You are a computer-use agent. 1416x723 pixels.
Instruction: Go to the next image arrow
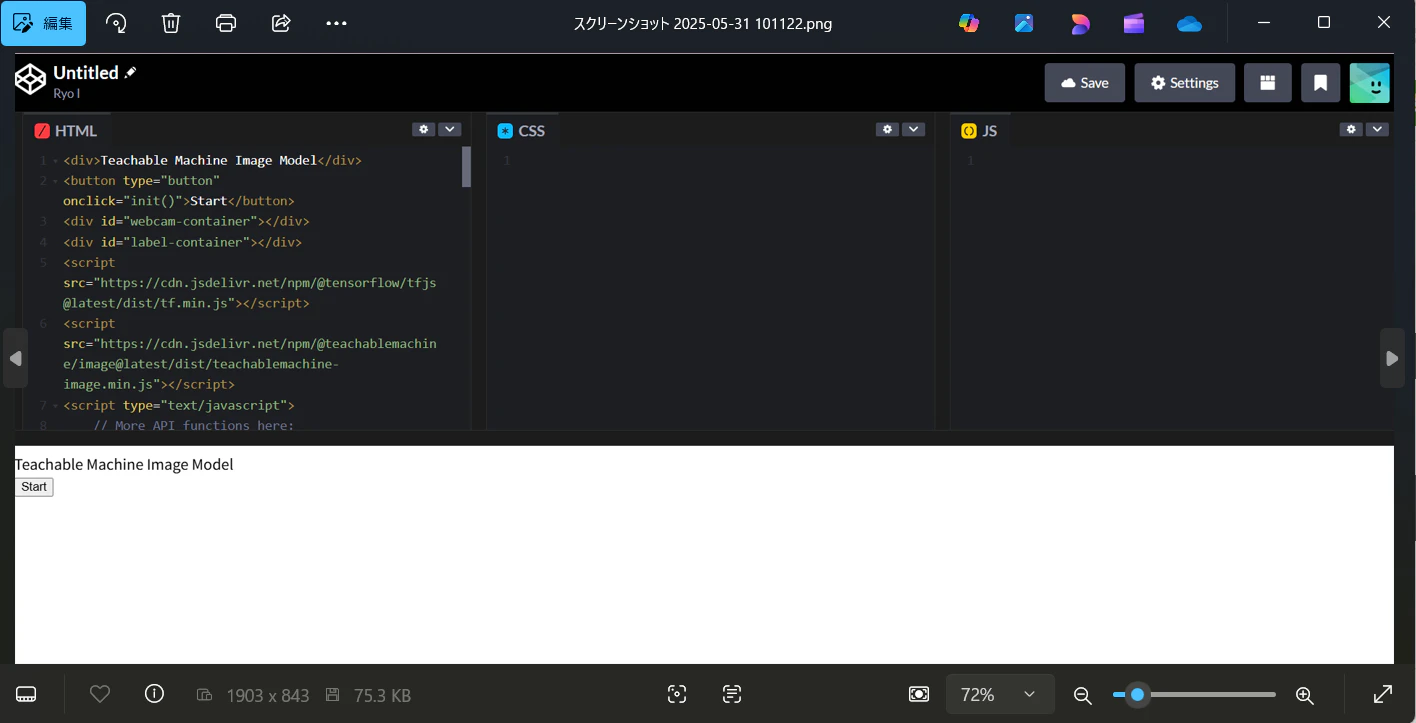(x=1392, y=358)
